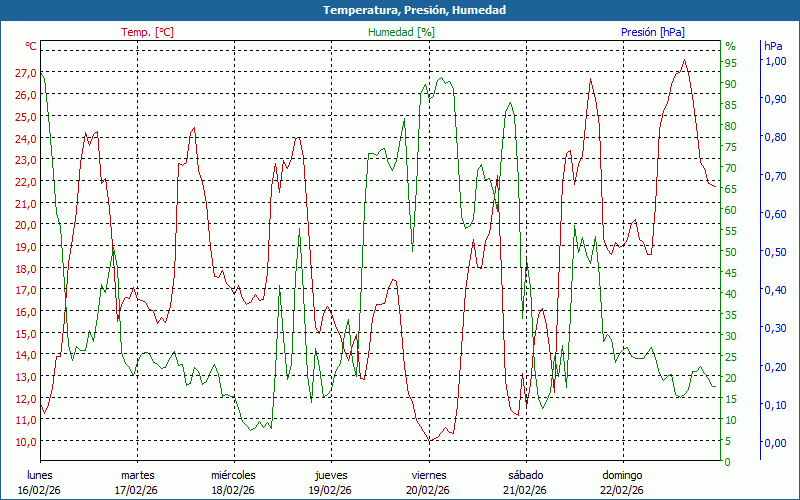Viewport: 800px width, 500px height.
Task: Select the green Humedad [%] legend label
Action: (x=401, y=32)
